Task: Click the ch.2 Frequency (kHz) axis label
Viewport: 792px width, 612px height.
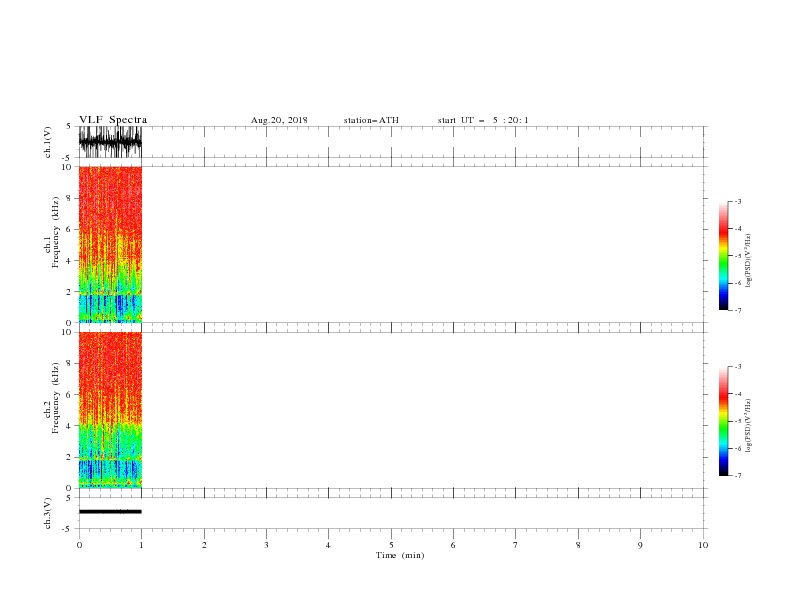Action: click(x=52, y=398)
